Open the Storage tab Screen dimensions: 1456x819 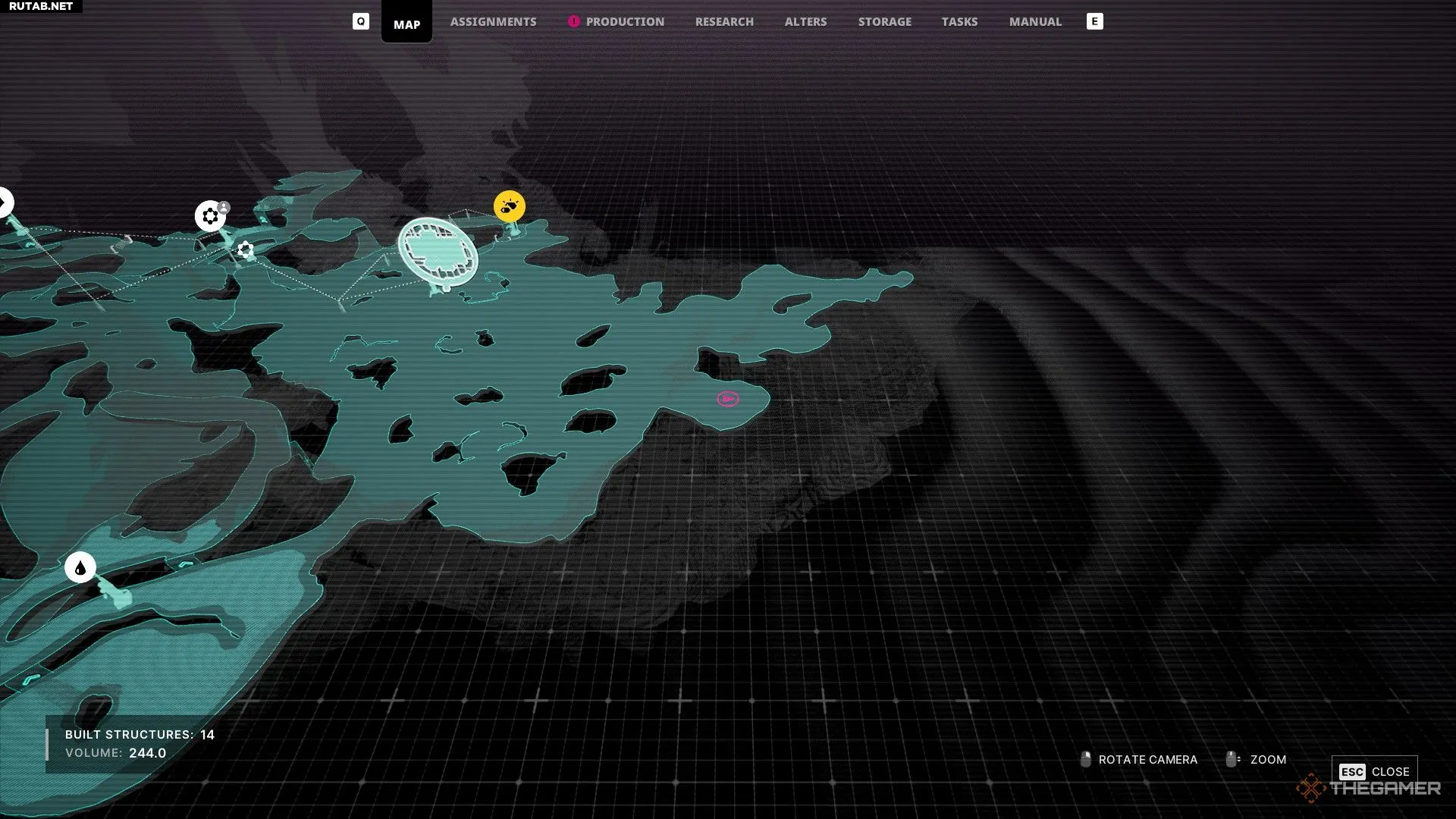coord(884,22)
